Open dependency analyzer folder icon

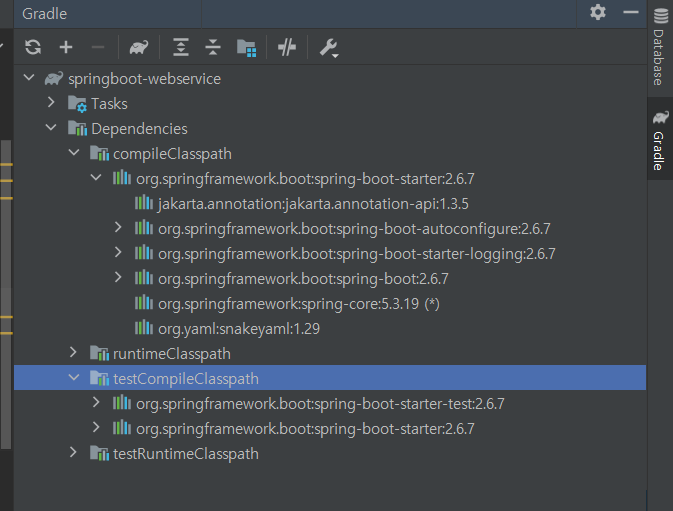246,48
